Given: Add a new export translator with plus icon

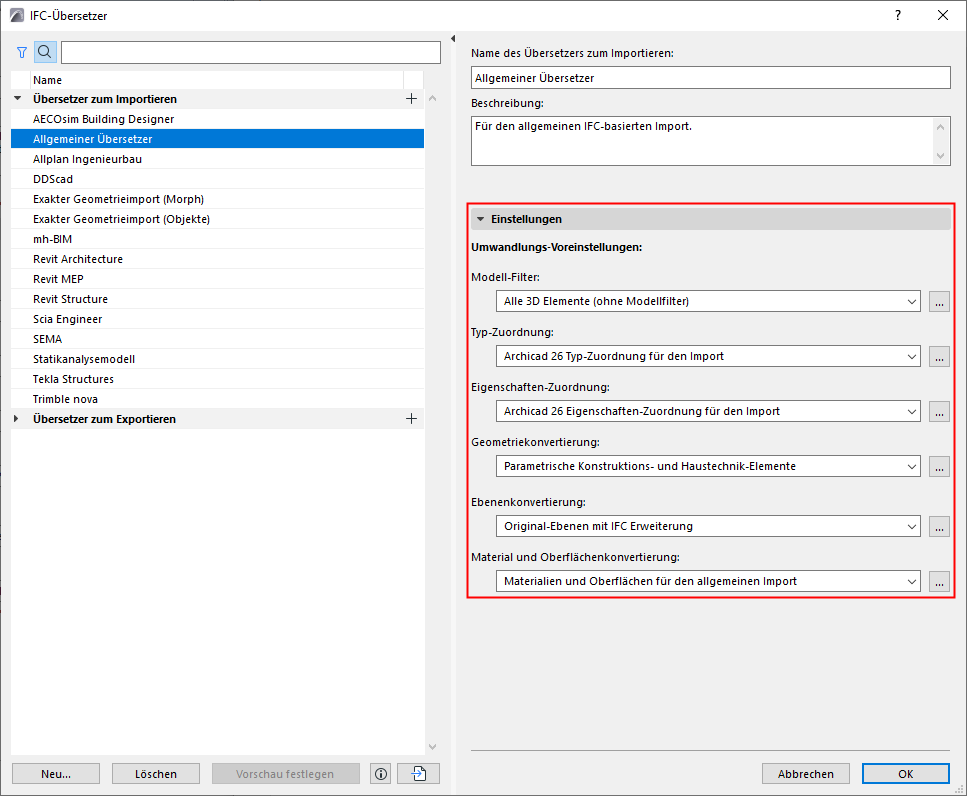Looking at the screenshot, I should [411, 419].
